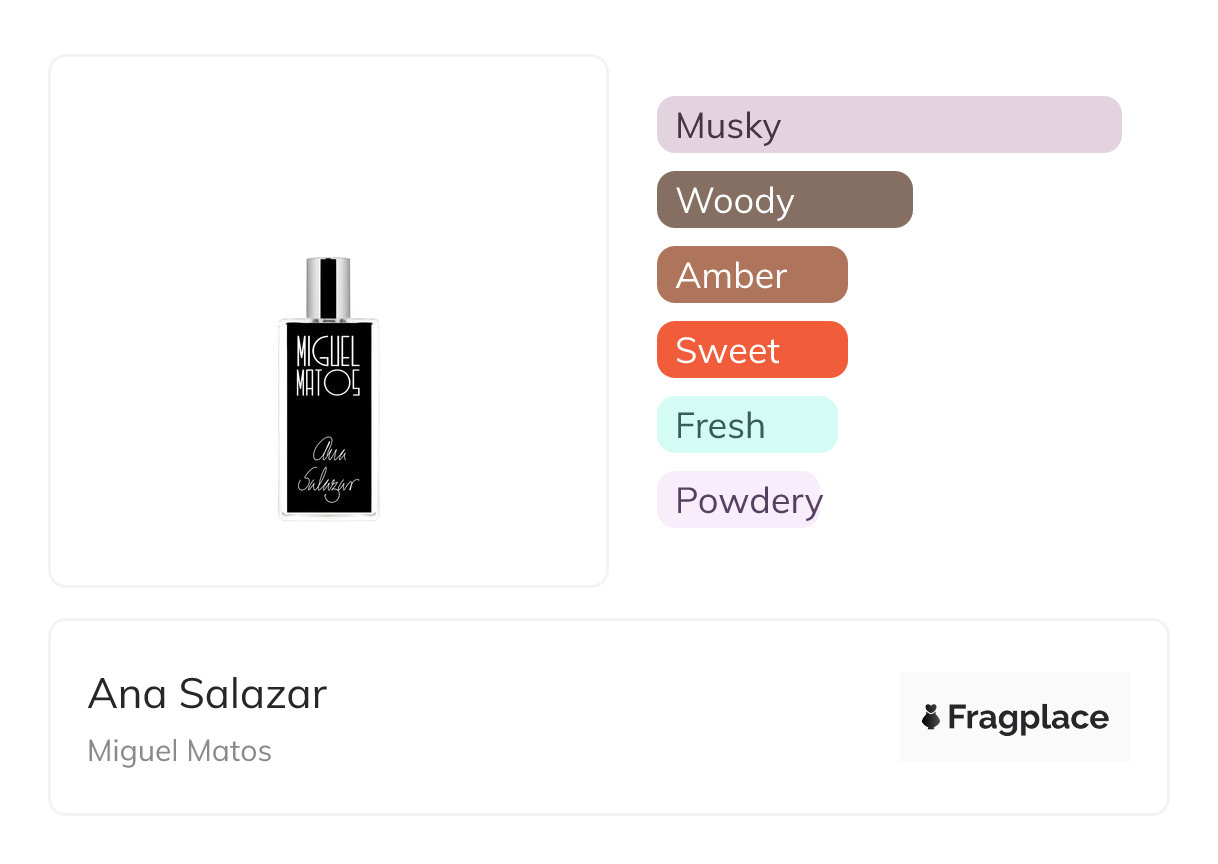Select the mint Fresh accord bar
Screen dimensions: 1218x864
746,425
